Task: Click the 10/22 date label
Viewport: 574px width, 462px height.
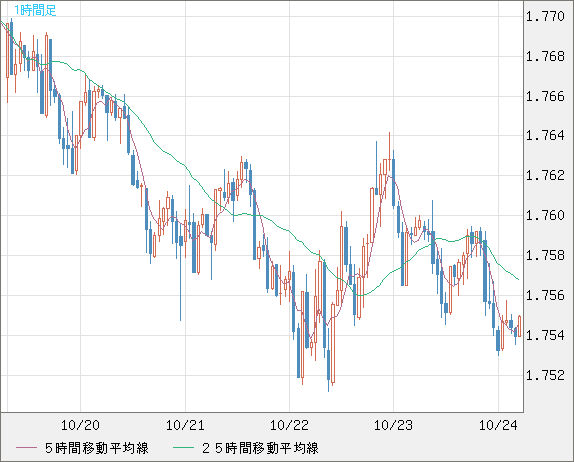Action: click(x=289, y=425)
